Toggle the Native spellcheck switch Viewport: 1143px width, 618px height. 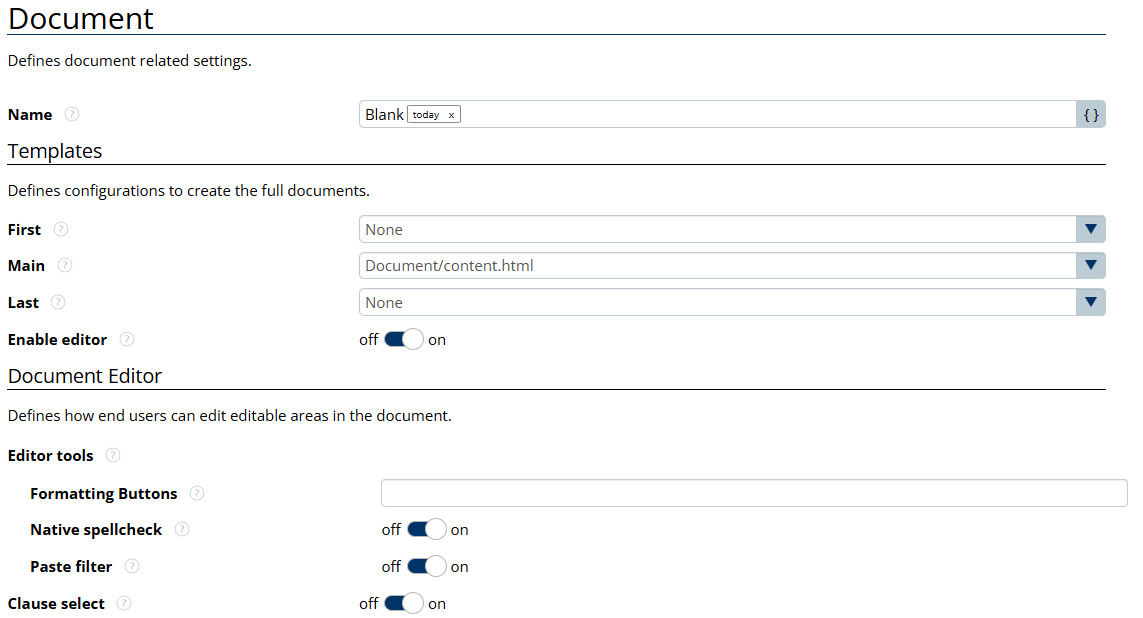tap(426, 529)
